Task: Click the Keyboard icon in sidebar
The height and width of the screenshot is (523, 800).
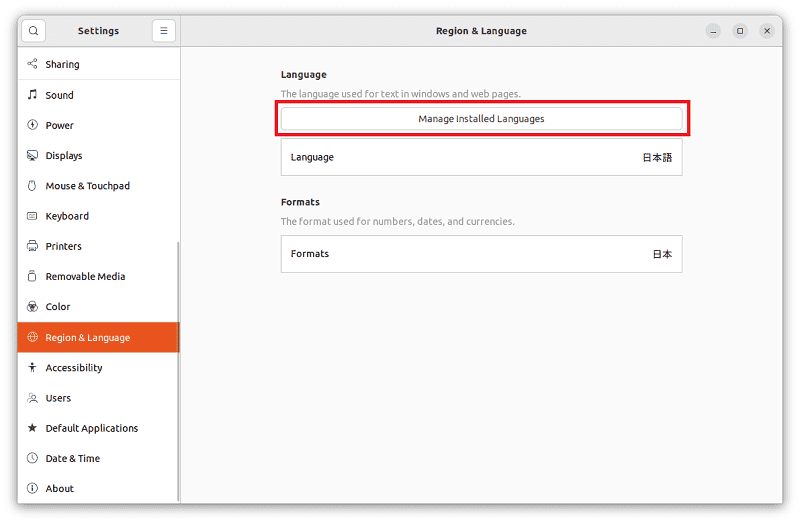Action: coord(32,216)
